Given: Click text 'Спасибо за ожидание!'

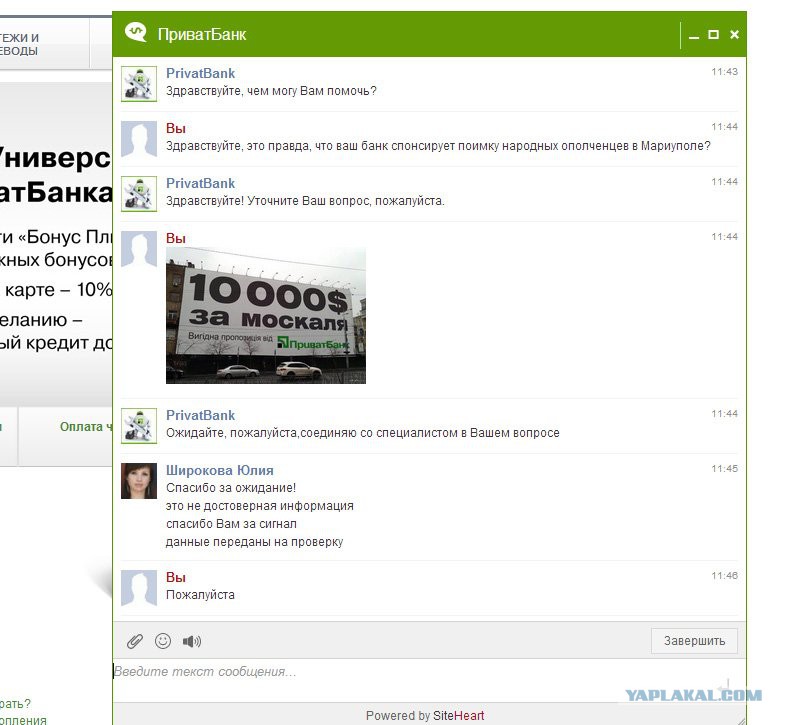Looking at the screenshot, I should pos(231,488).
